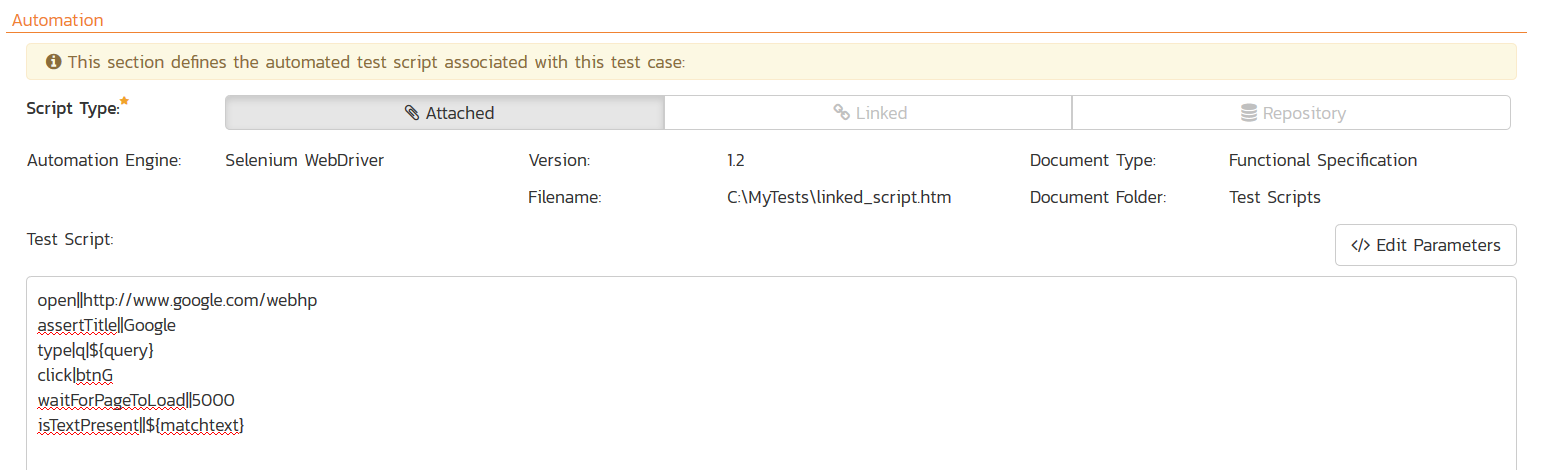Switch script type to Repository
1546x470 pixels.
[1291, 113]
